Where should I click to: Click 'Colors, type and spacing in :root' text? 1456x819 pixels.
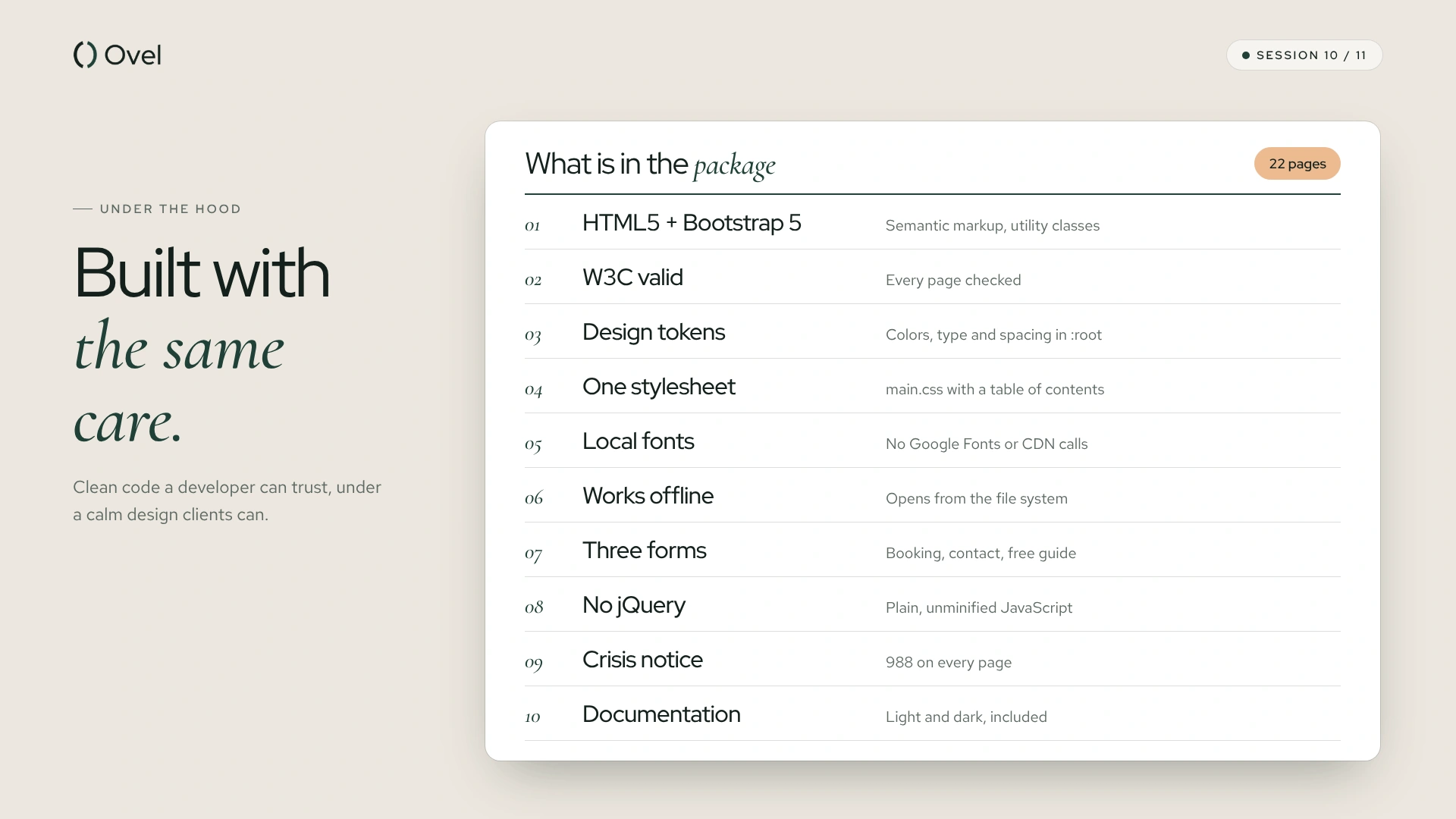click(x=993, y=334)
